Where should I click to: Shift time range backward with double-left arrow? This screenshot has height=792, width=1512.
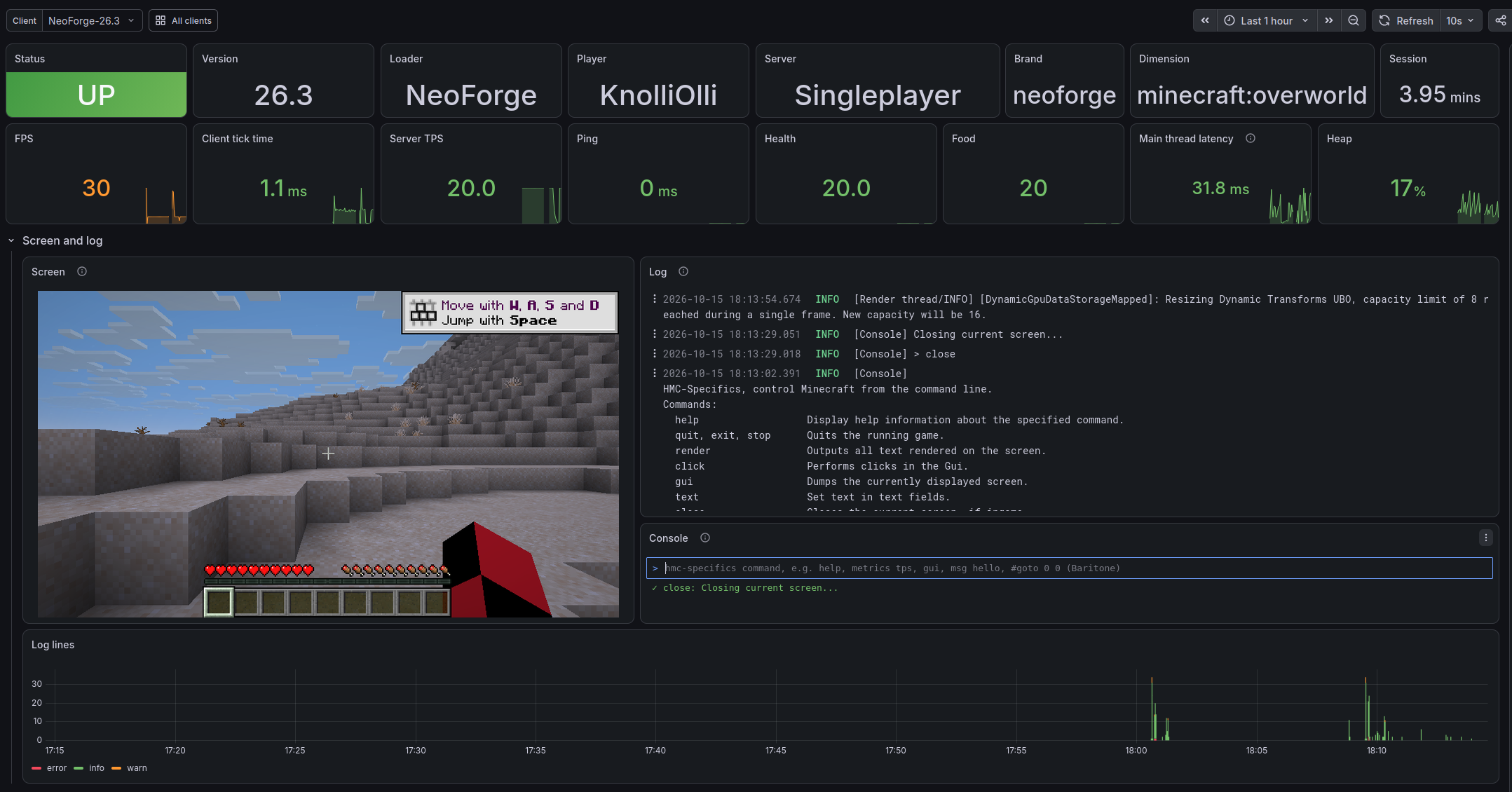[x=1205, y=21]
